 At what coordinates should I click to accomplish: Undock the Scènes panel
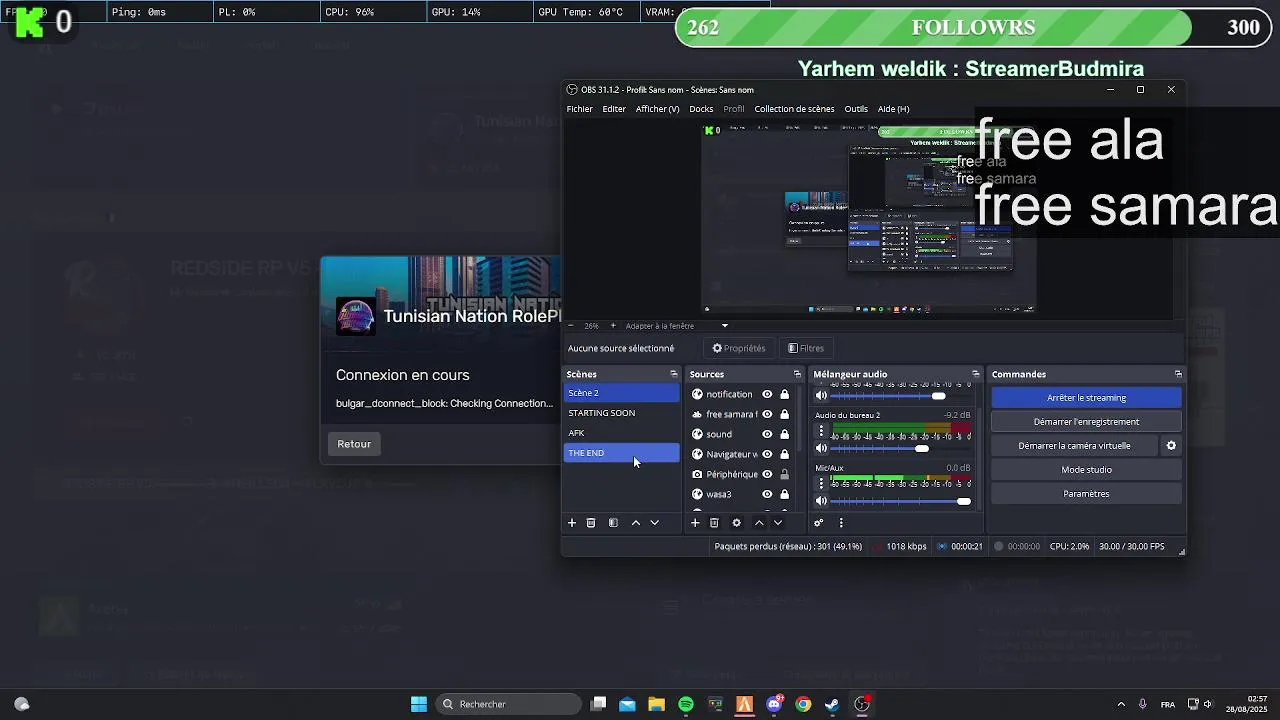(673, 374)
